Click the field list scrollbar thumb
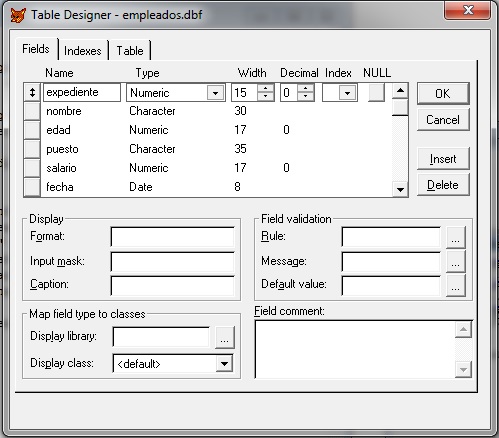 [x=400, y=107]
